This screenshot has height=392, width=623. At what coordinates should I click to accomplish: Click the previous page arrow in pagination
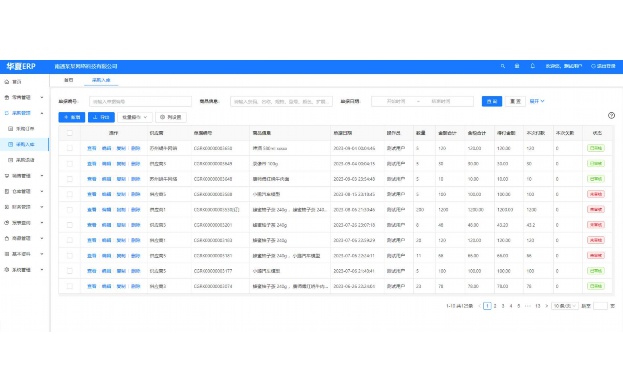pos(480,306)
